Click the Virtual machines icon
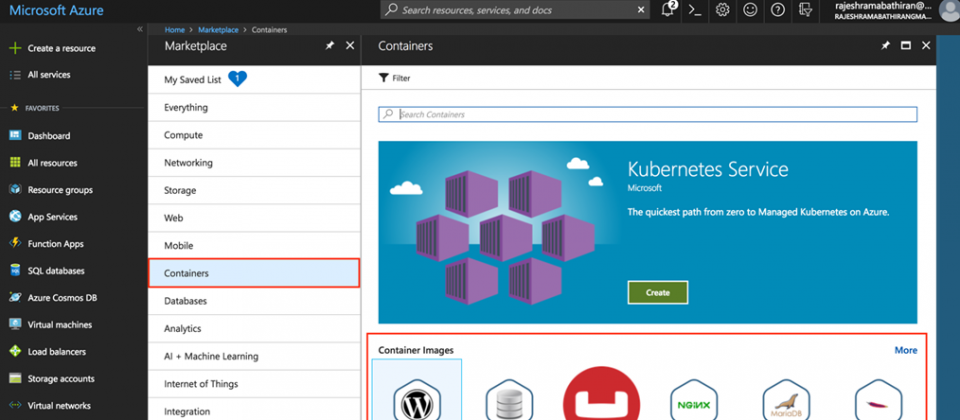The image size is (960, 420). point(15,324)
